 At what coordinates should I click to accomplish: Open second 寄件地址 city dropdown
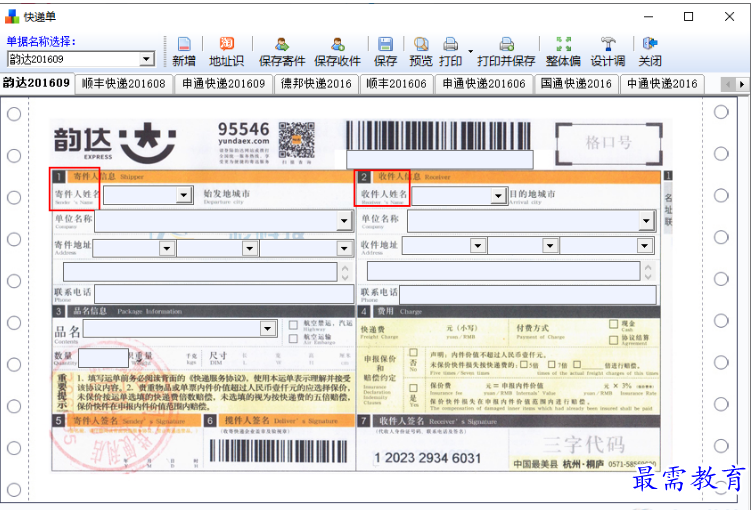click(x=250, y=249)
